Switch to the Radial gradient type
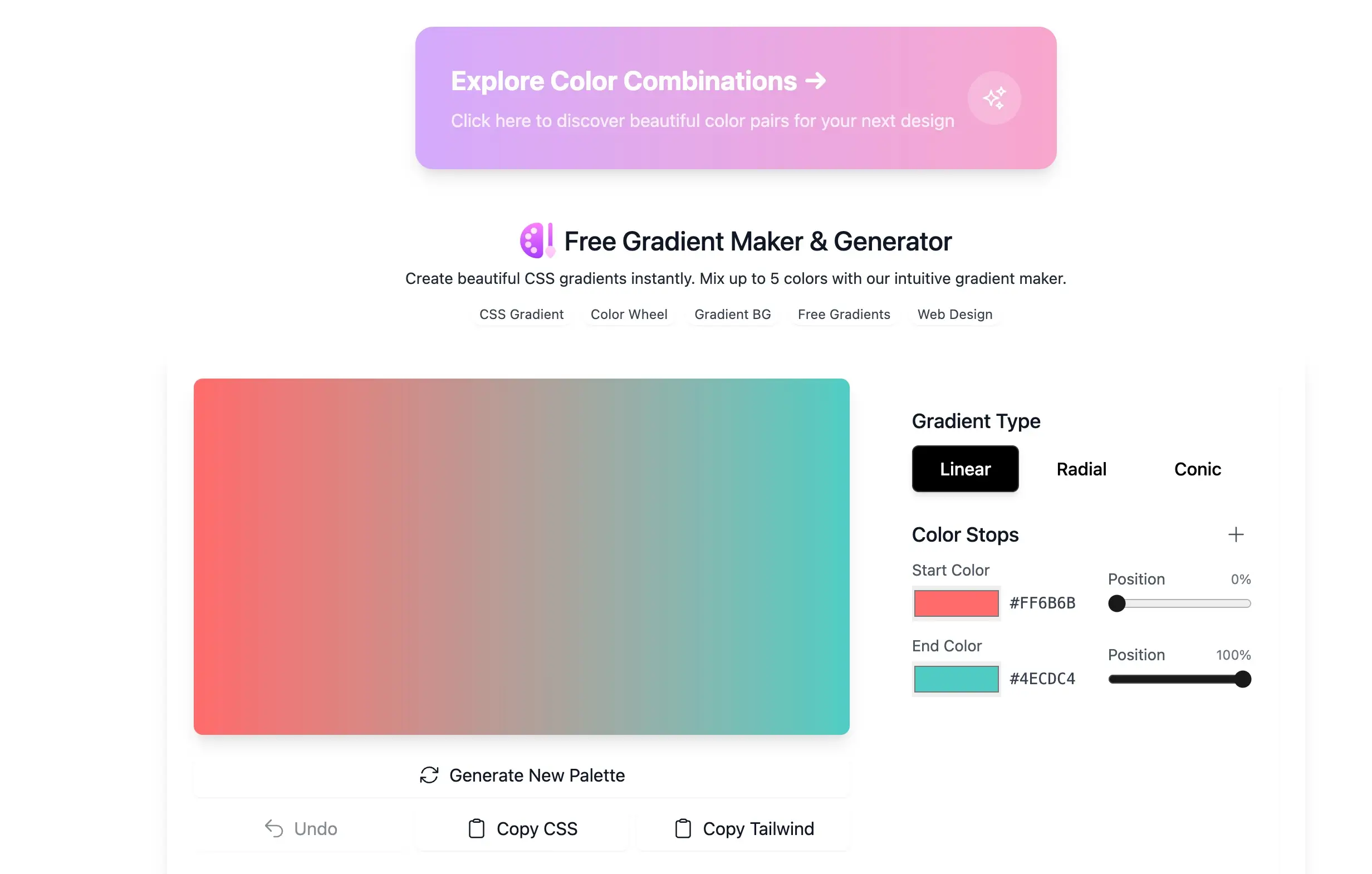Viewport: 1372px width, 874px height. pyautogui.click(x=1081, y=469)
